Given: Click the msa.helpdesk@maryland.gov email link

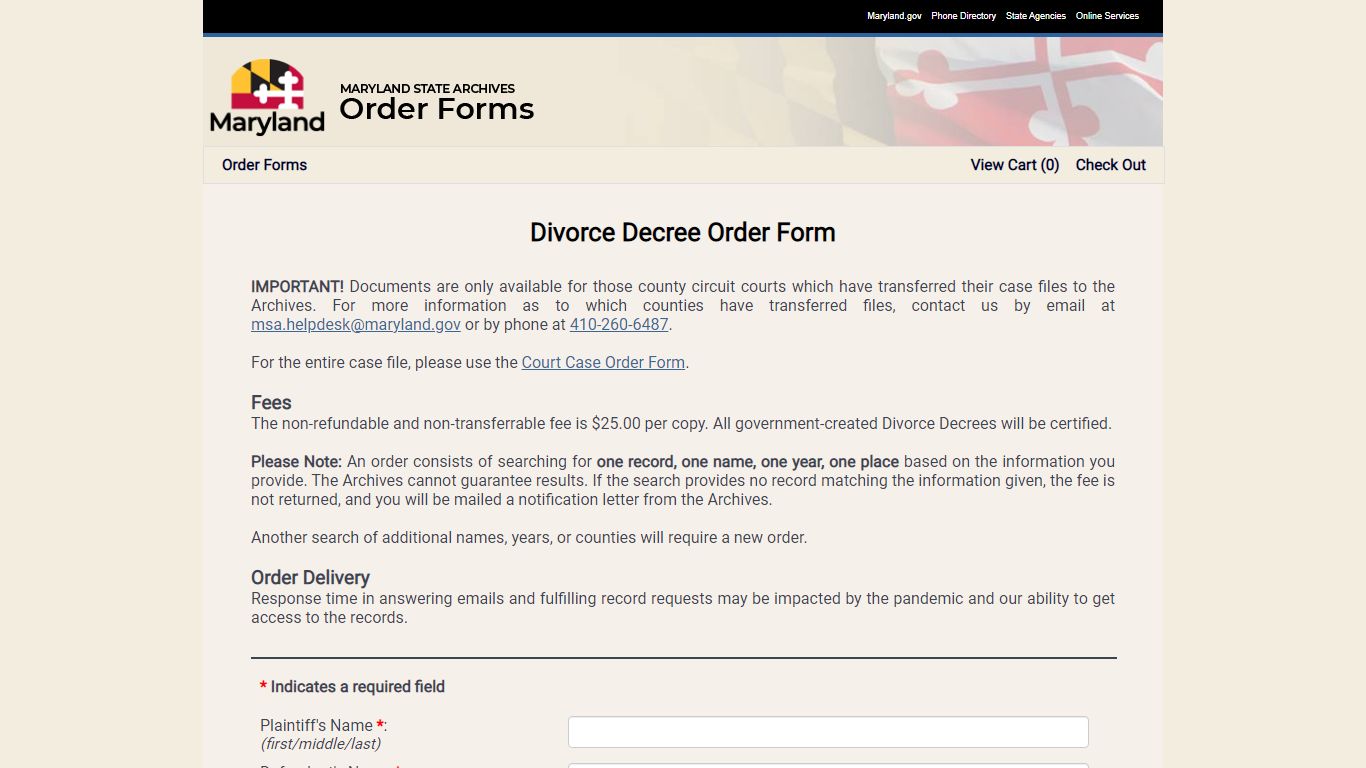Looking at the screenshot, I should (356, 325).
